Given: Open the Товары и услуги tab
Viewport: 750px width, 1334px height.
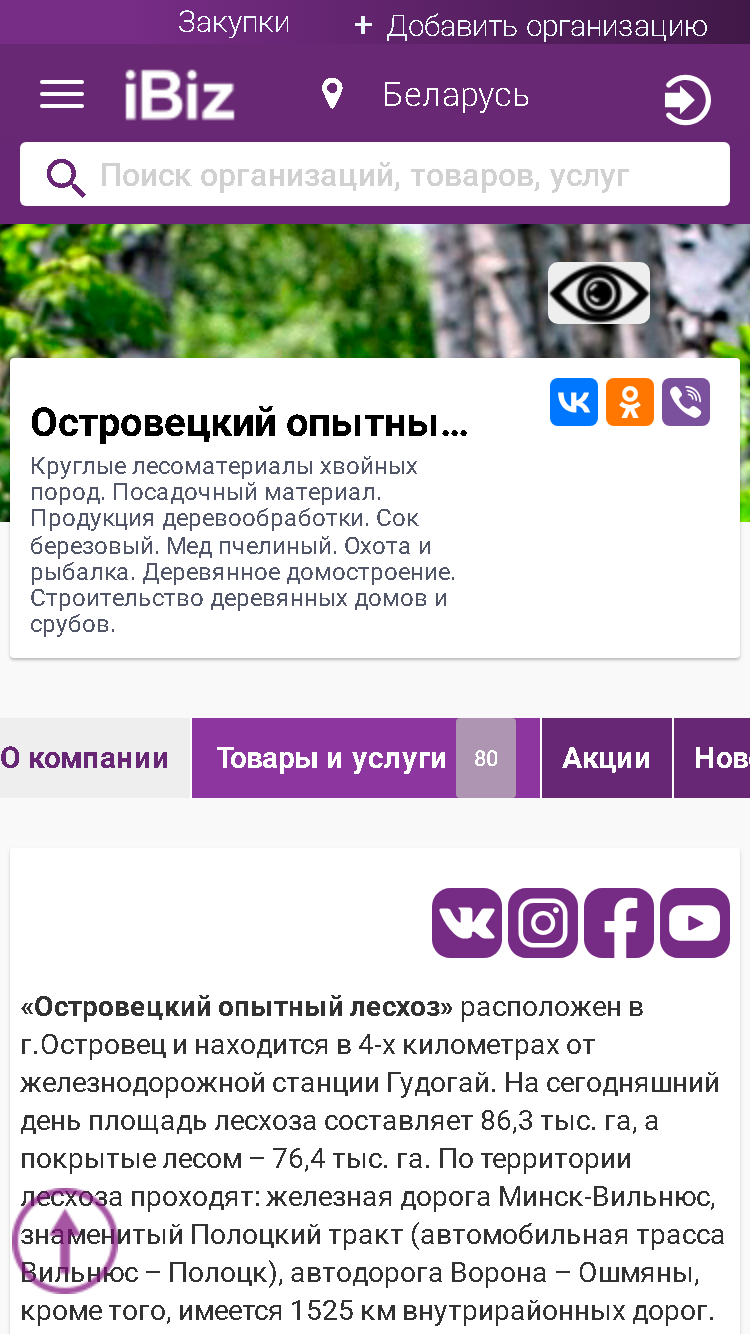Looking at the screenshot, I should (366, 758).
